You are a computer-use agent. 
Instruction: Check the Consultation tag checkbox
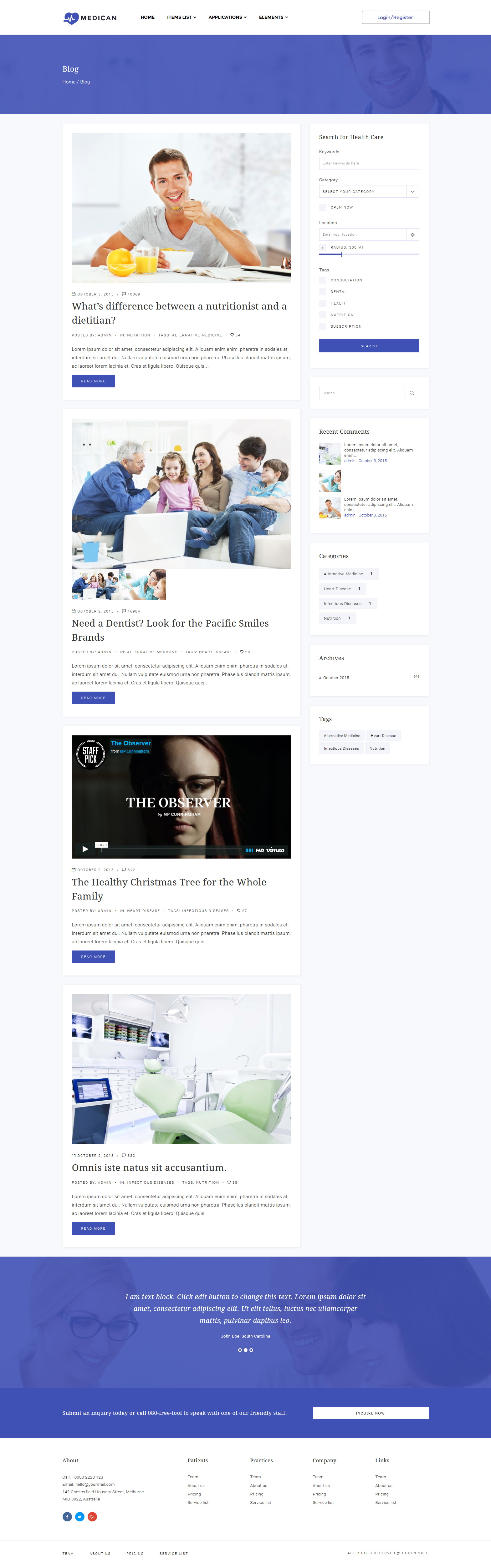click(323, 280)
